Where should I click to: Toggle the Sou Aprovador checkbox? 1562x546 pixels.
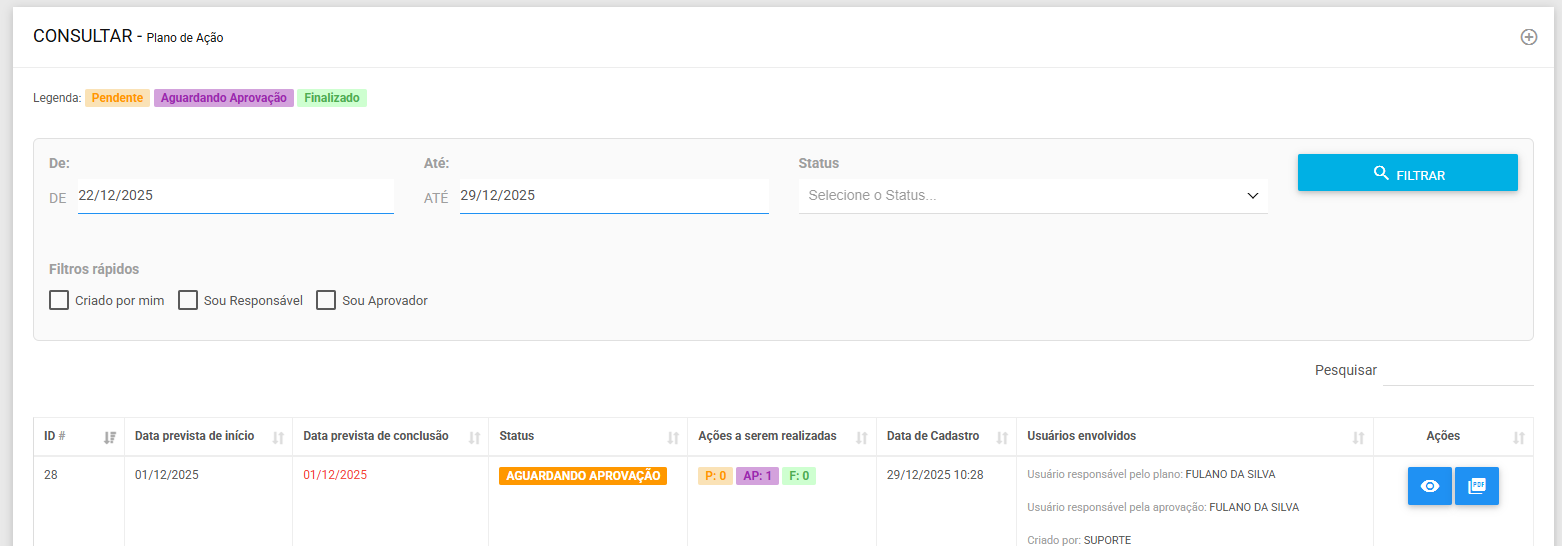click(326, 300)
